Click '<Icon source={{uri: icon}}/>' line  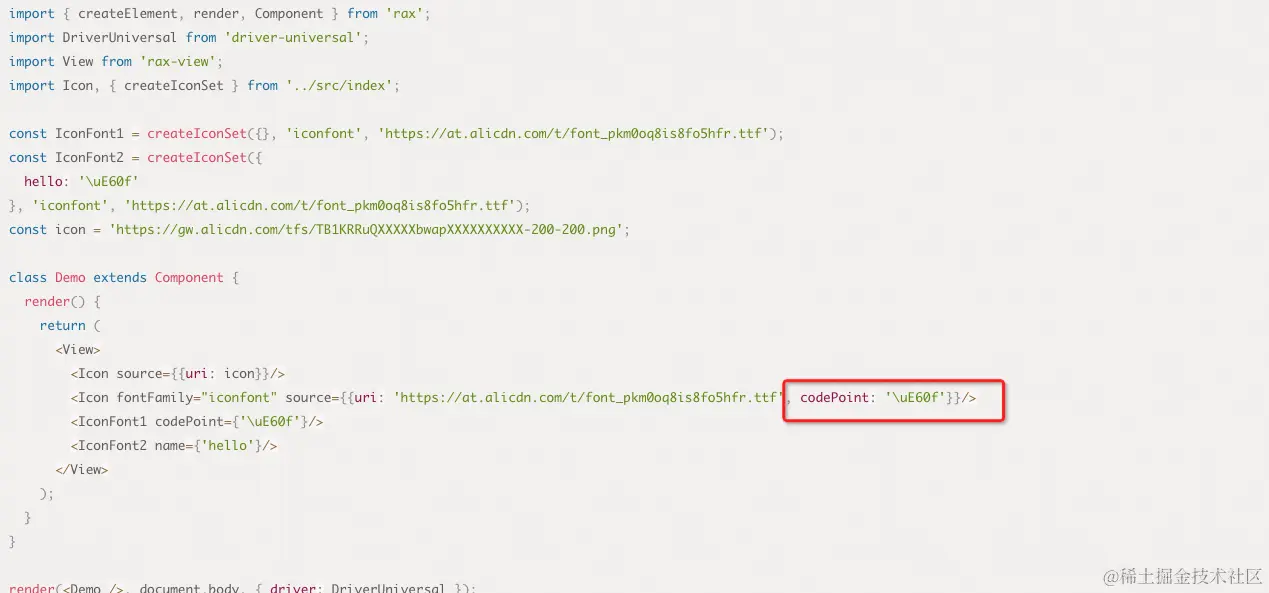click(178, 374)
